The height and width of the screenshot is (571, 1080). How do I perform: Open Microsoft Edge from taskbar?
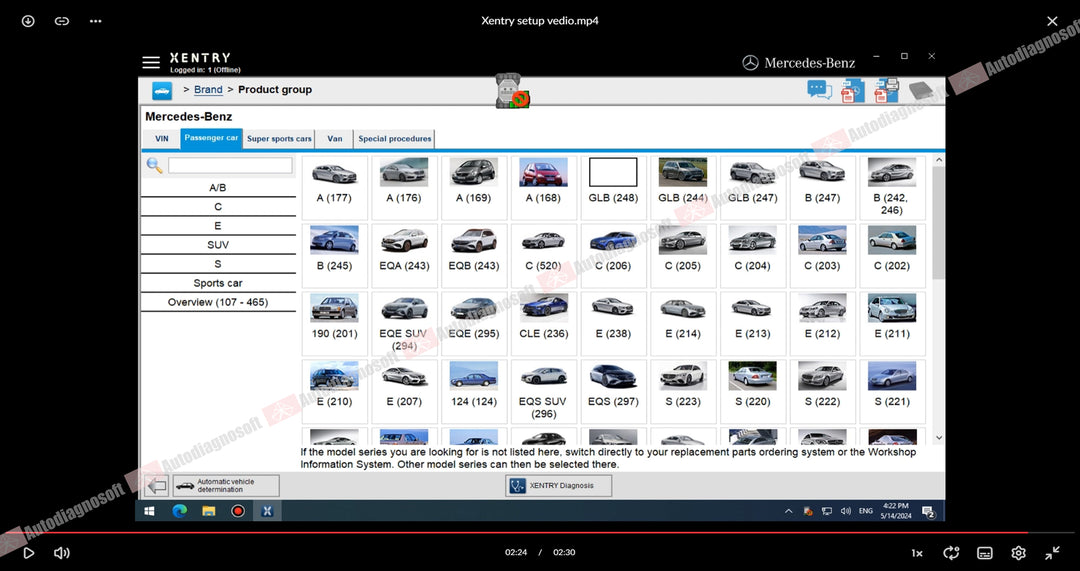(179, 511)
